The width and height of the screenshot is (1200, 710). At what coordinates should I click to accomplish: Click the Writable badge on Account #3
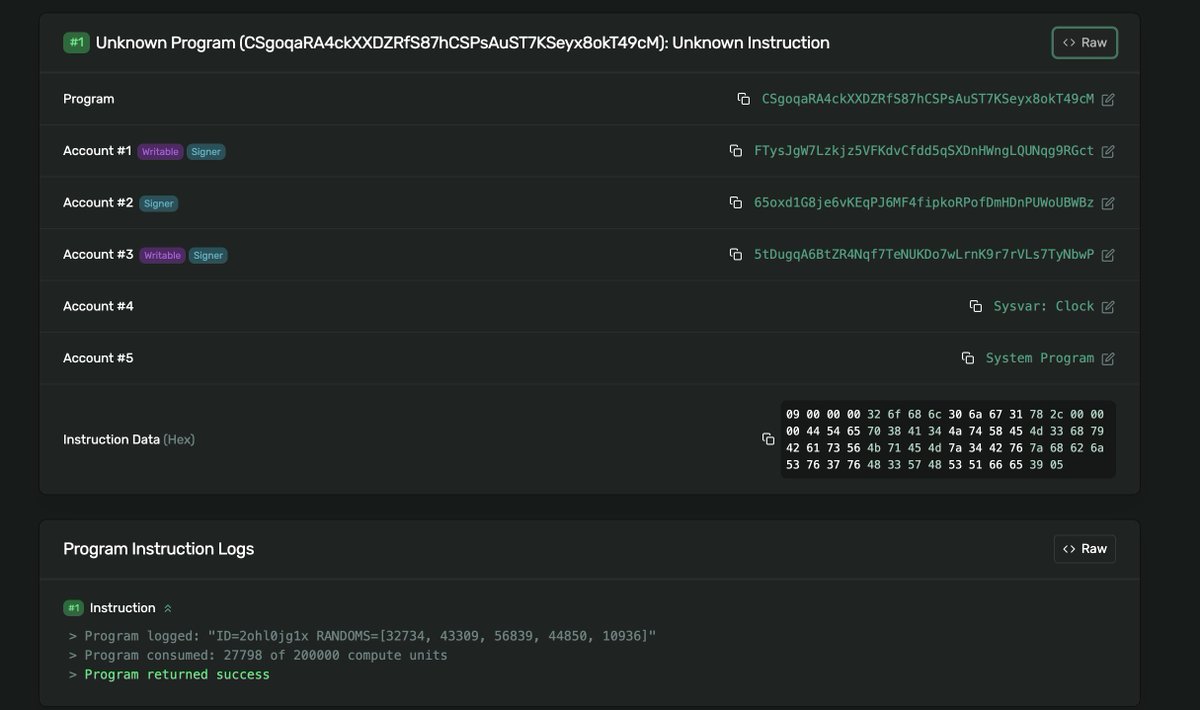pos(162,256)
